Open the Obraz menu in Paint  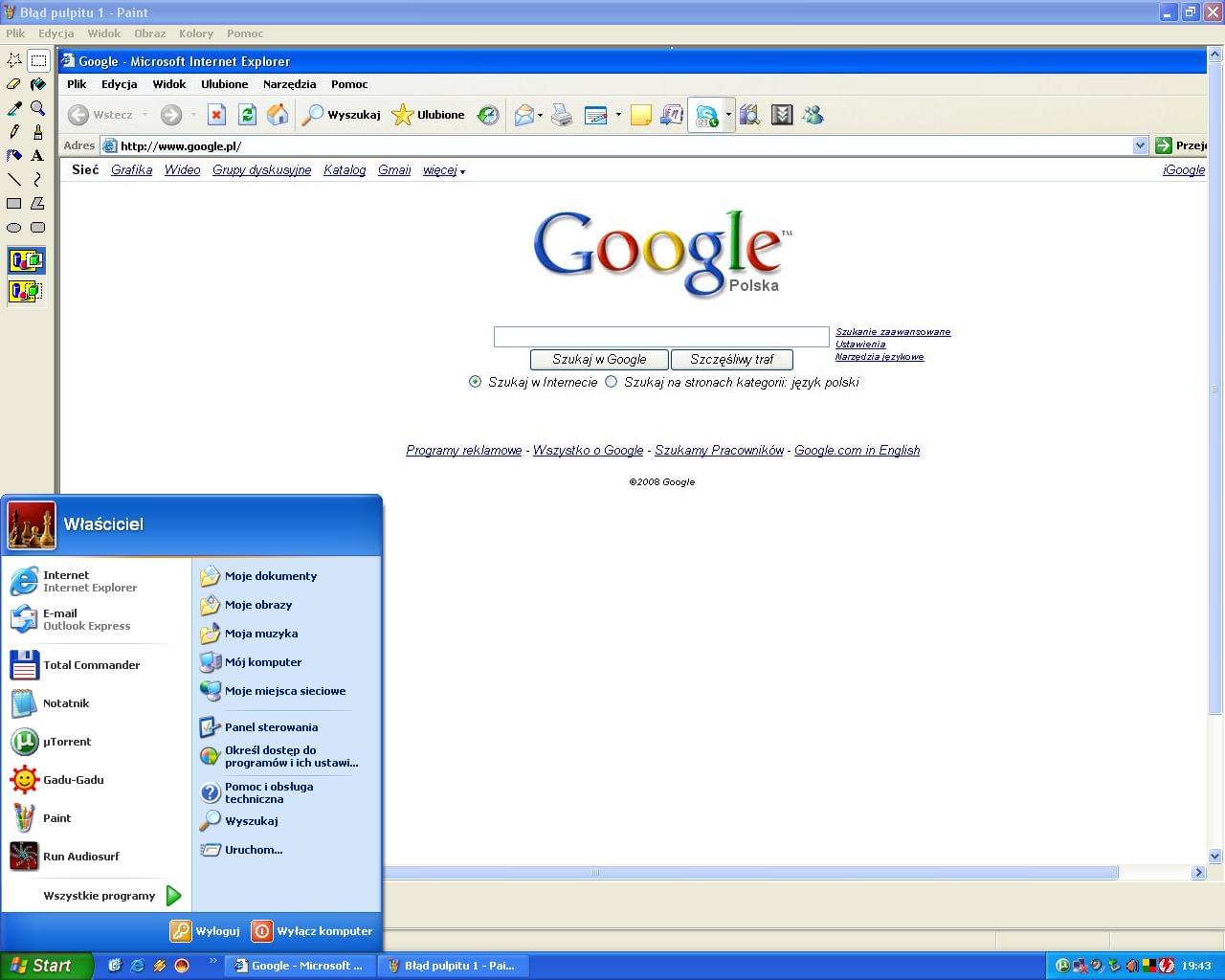[x=150, y=33]
